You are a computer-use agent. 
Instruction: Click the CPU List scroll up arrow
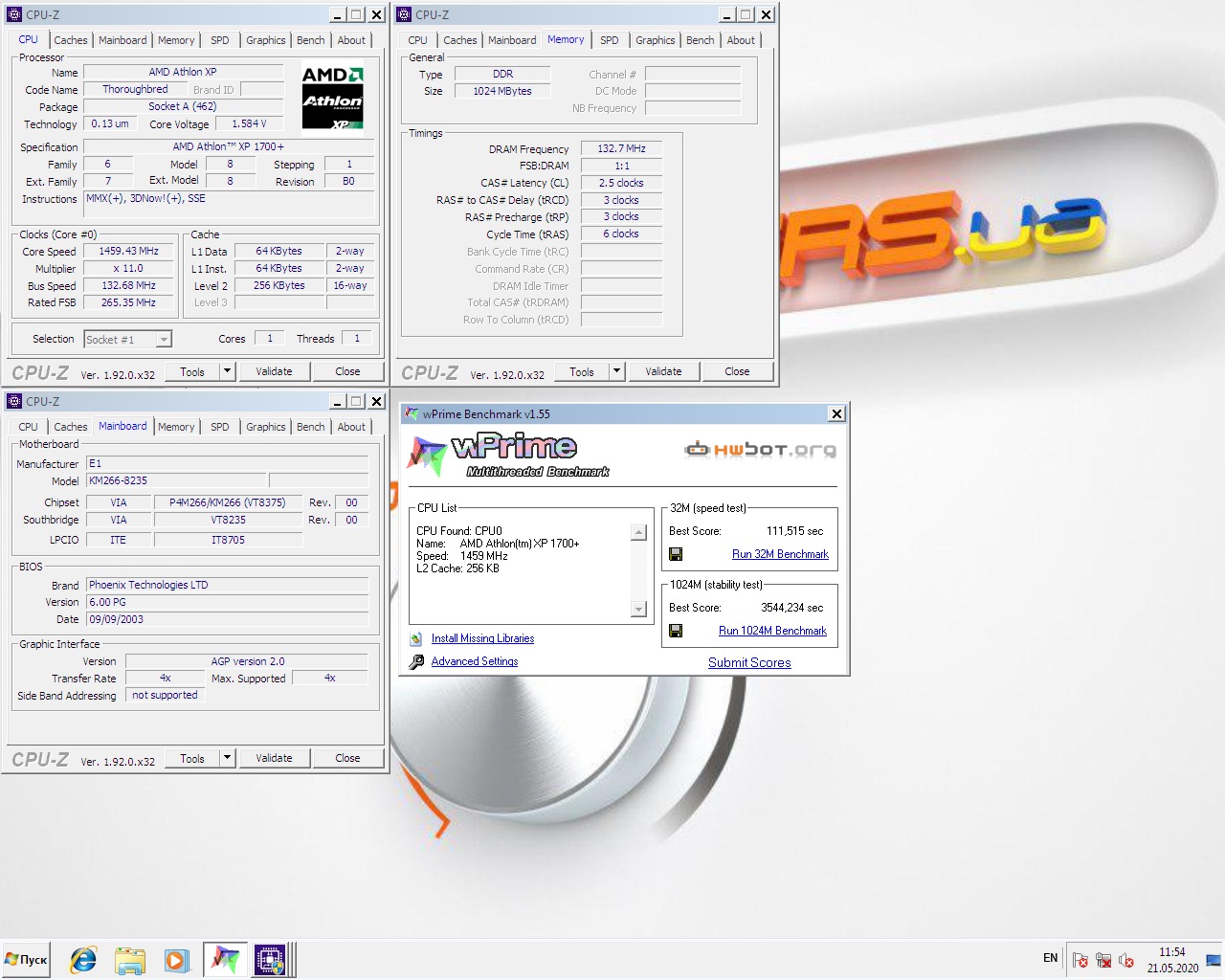point(638,533)
